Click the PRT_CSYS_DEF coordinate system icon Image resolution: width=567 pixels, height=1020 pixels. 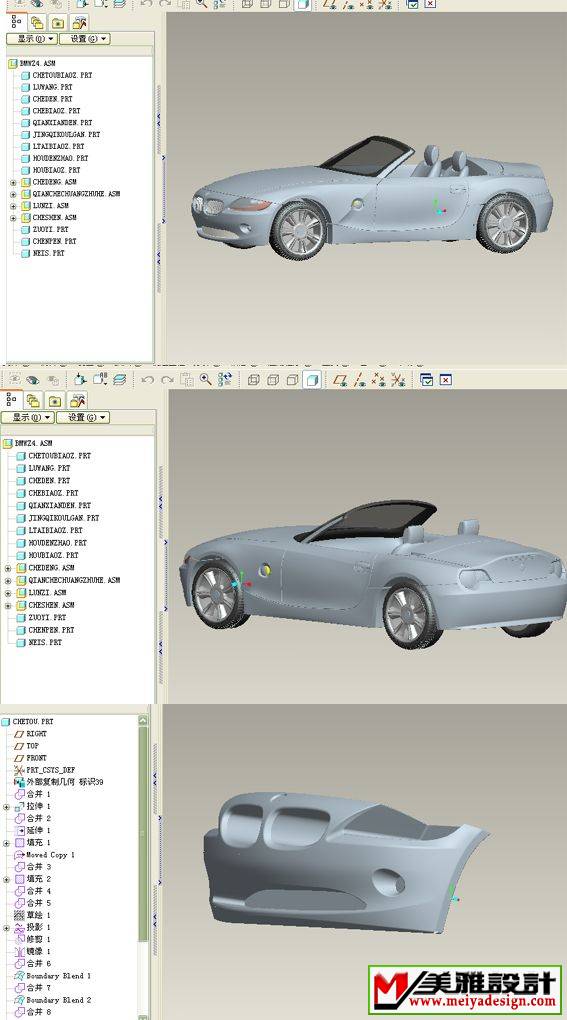coord(19,770)
